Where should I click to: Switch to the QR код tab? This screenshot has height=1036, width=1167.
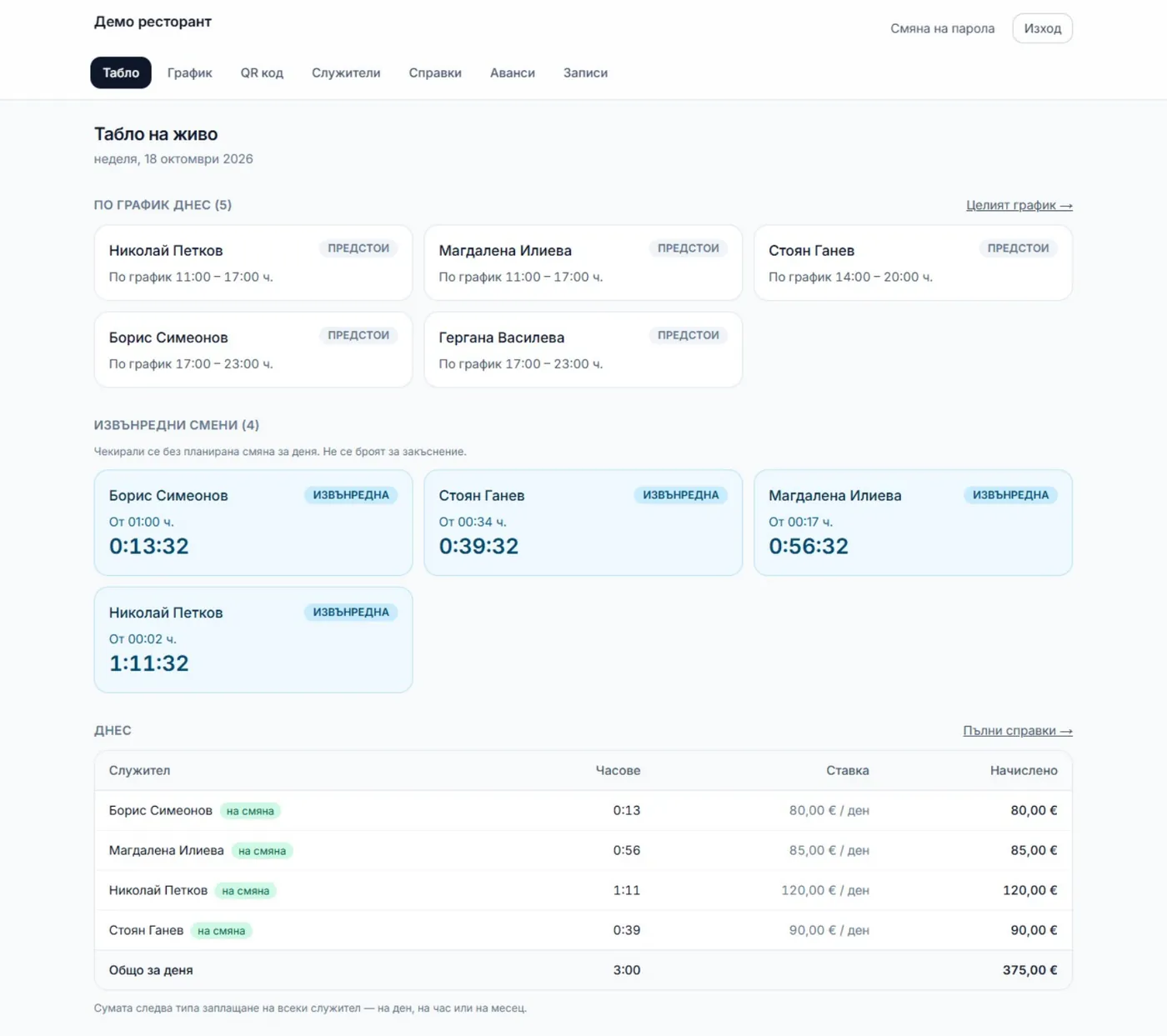click(262, 73)
